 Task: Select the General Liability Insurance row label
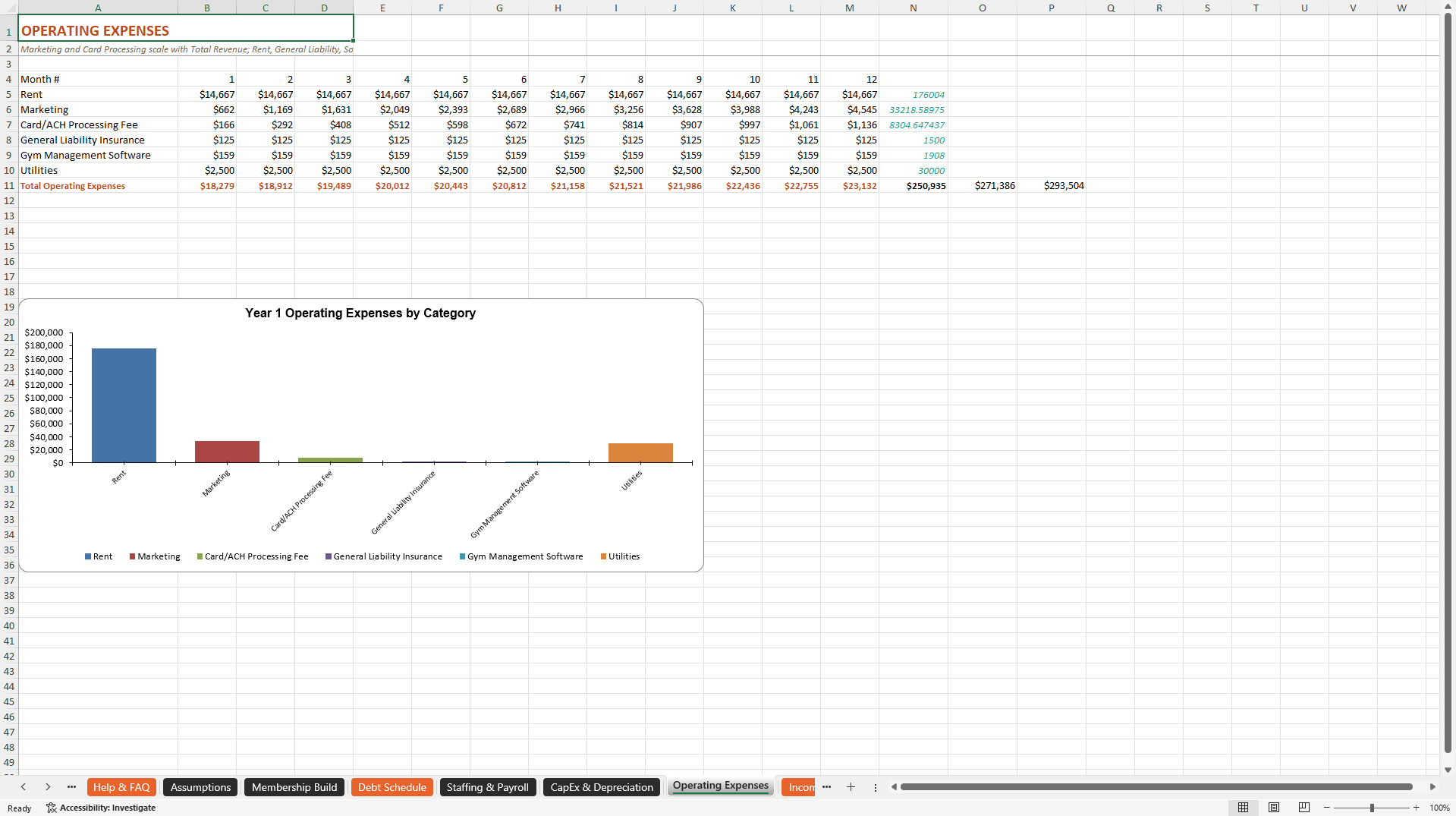(98, 140)
